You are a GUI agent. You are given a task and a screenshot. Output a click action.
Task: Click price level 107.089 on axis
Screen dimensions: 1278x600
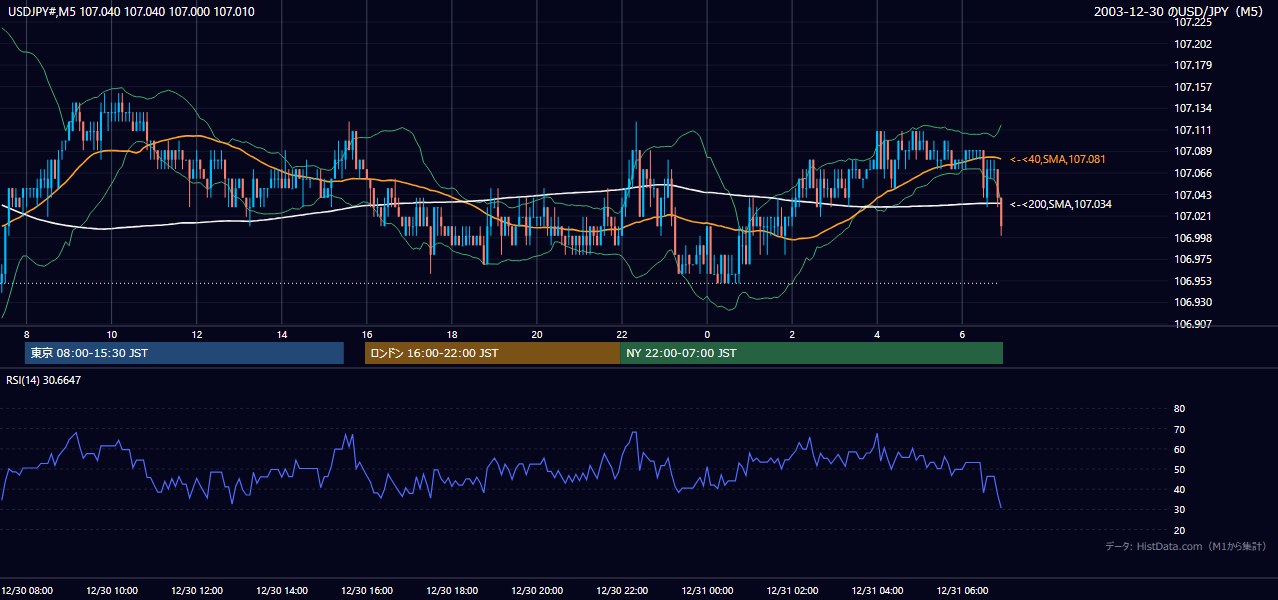1193,151
